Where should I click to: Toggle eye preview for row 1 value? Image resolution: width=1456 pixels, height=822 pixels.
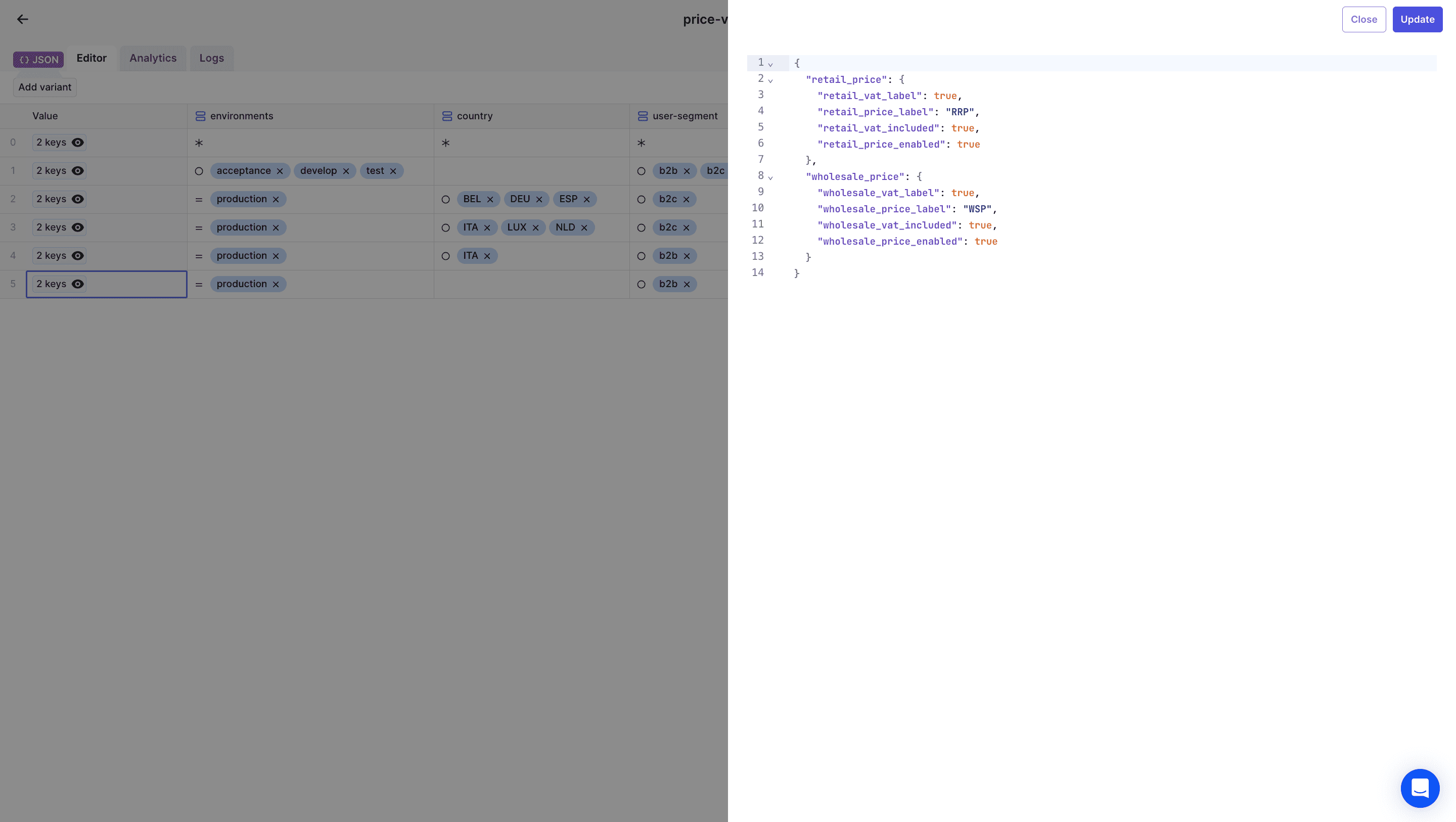coord(78,171)
